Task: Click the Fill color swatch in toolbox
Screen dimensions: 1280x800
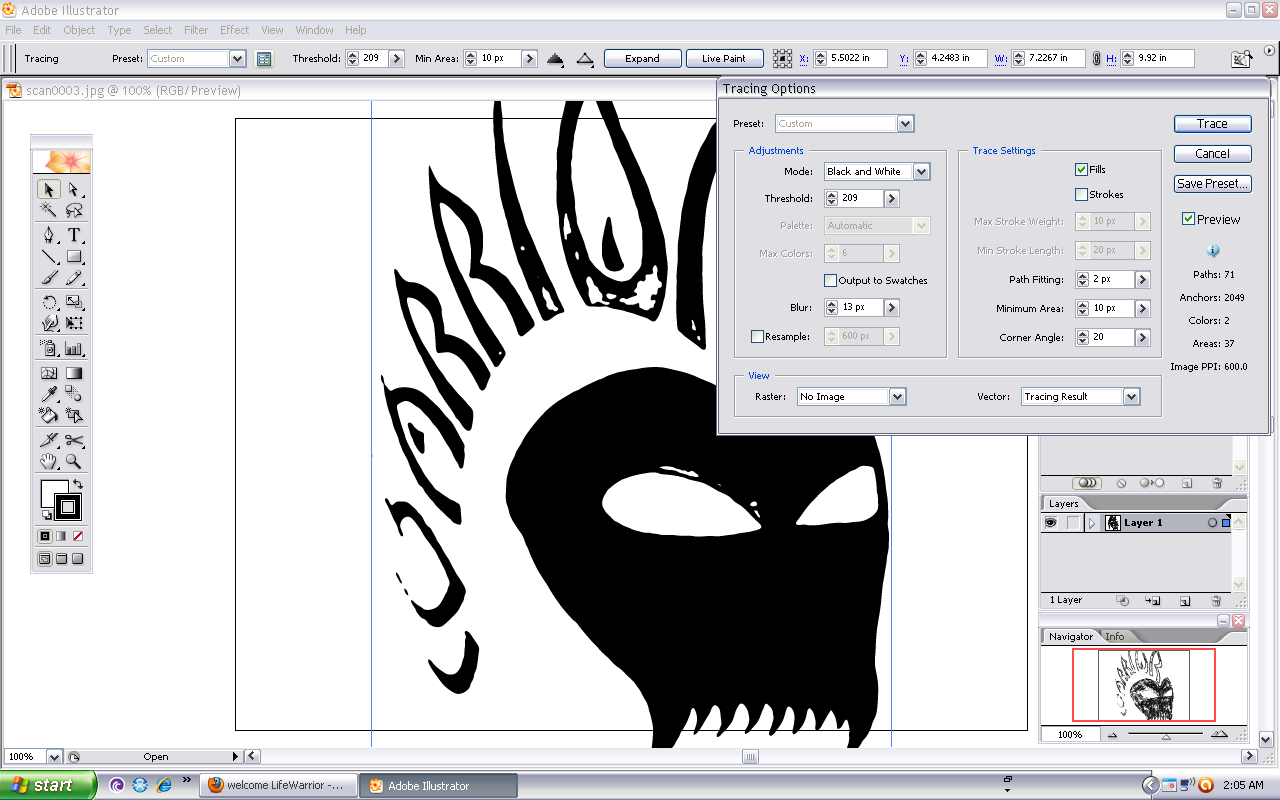Action: click(50, 491)
